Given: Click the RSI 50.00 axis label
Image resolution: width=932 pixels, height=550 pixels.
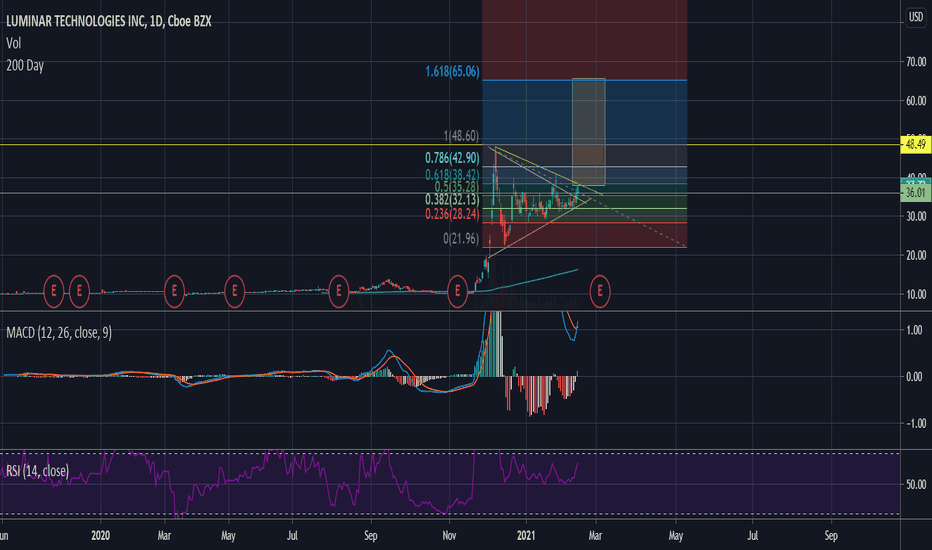Looking at the screenshot, I should (x=916, y=485).
